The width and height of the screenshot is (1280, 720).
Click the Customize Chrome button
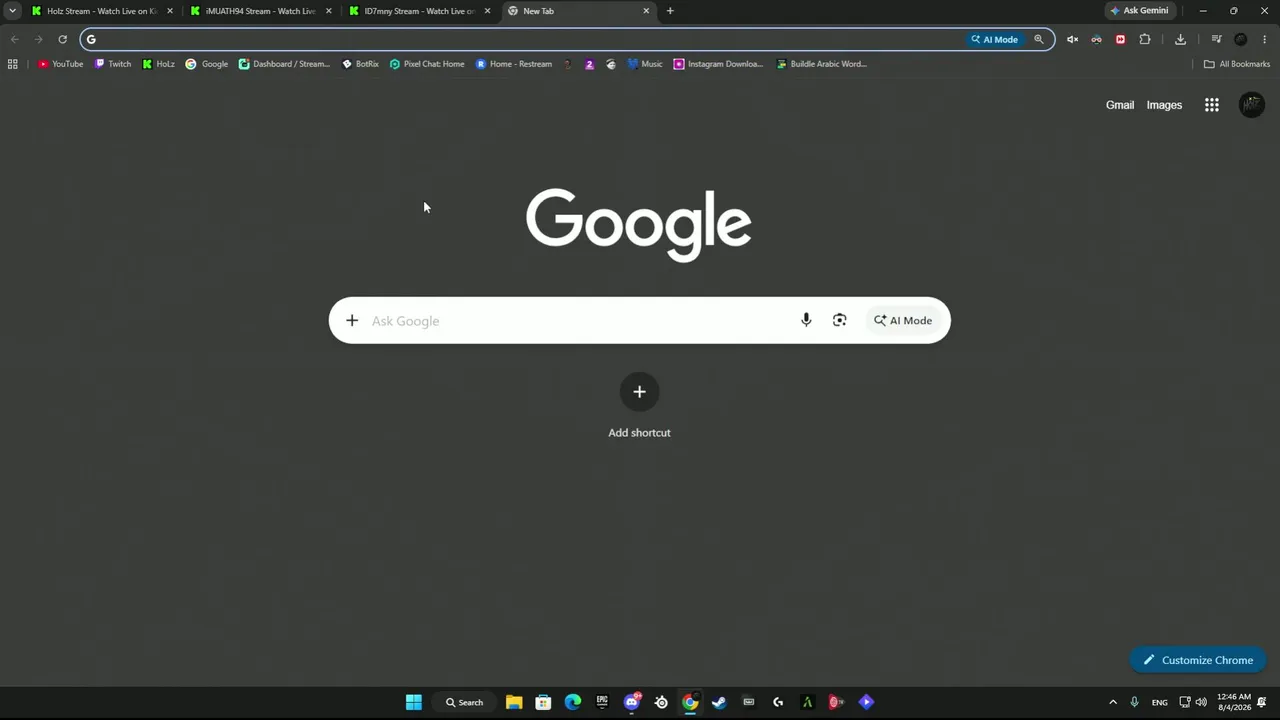point(1198,660)
